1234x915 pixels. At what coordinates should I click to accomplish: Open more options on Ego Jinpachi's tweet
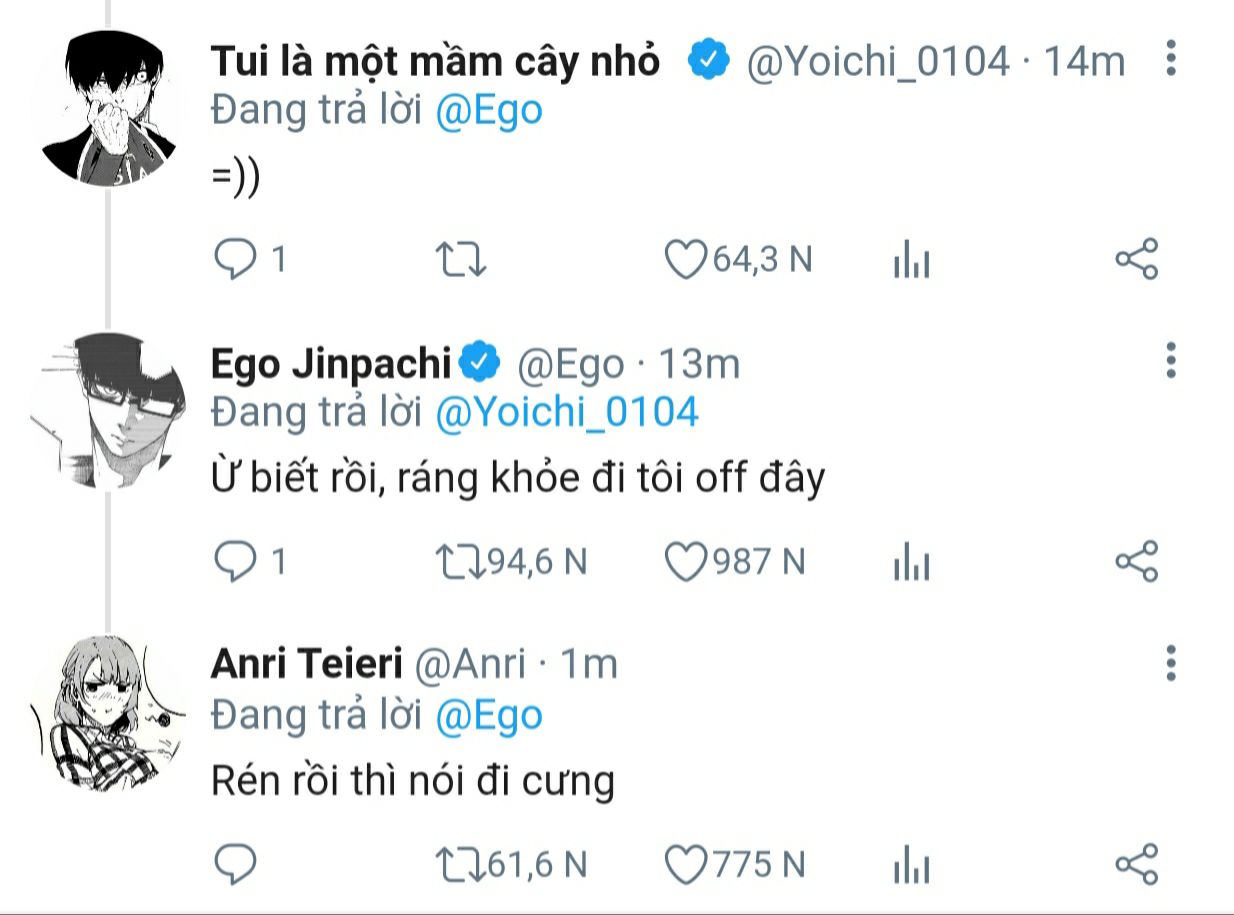click(x=1171, y=360)
